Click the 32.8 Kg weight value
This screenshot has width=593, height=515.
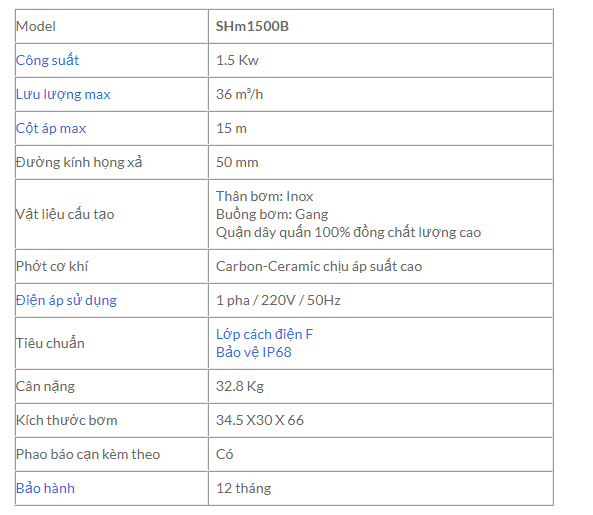click(240, 386)
